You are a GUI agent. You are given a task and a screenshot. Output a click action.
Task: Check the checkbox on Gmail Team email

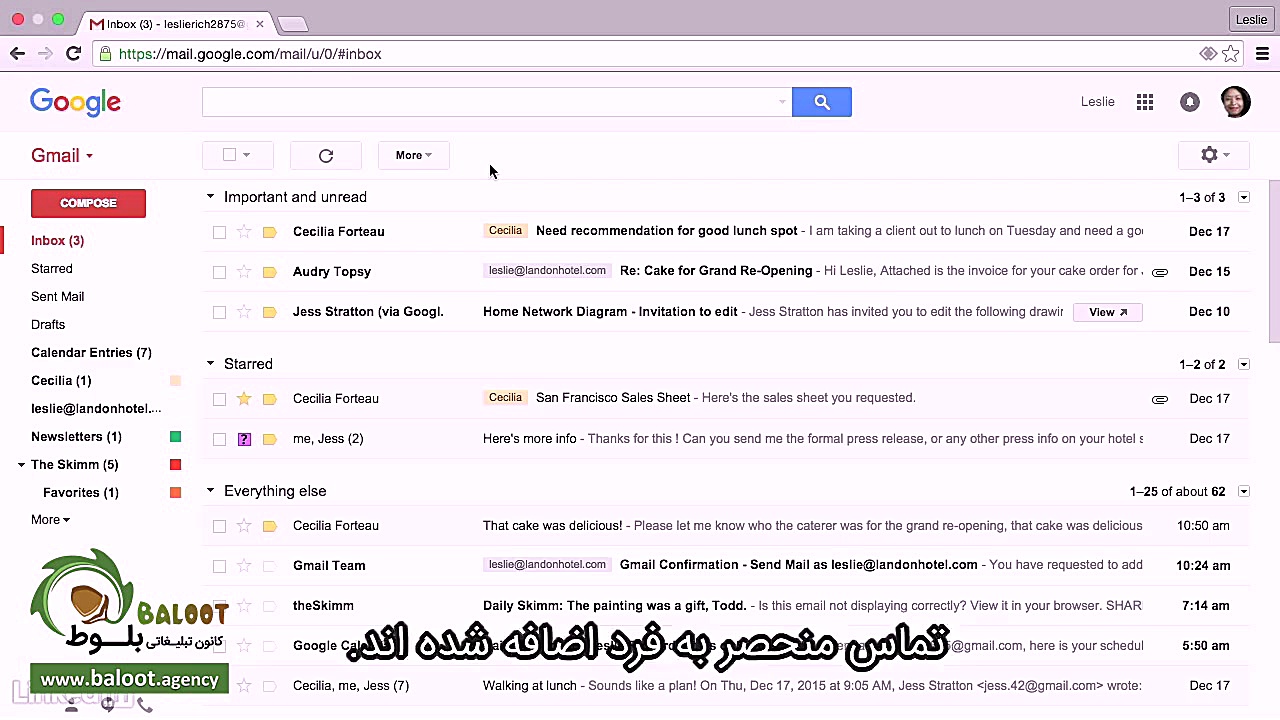[x=219, y=565]
